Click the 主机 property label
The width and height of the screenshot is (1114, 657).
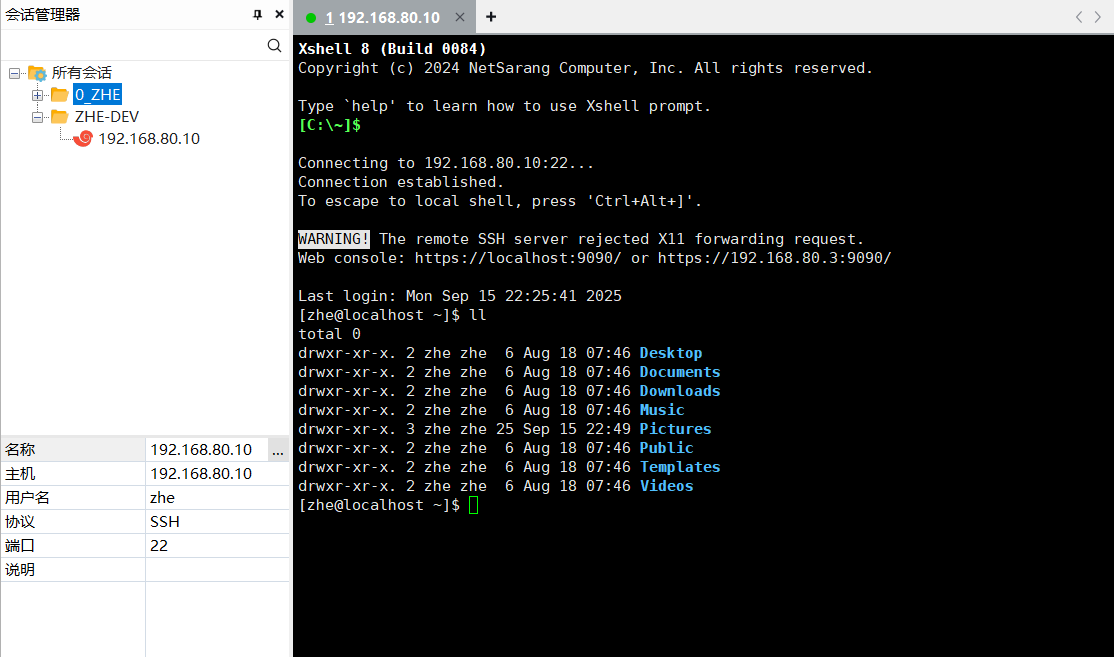(x=20, y=474)
